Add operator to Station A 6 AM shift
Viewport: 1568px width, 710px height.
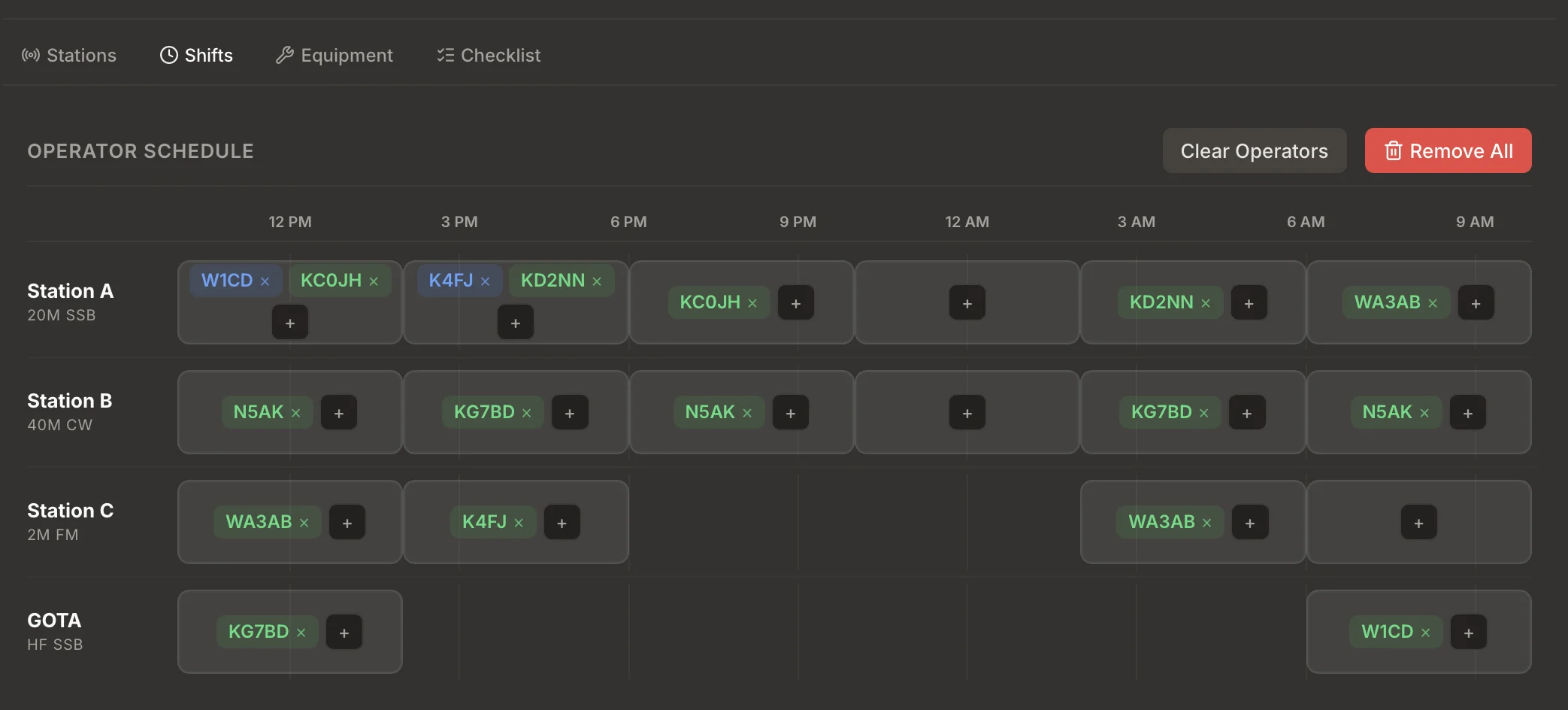[1476, 303]
